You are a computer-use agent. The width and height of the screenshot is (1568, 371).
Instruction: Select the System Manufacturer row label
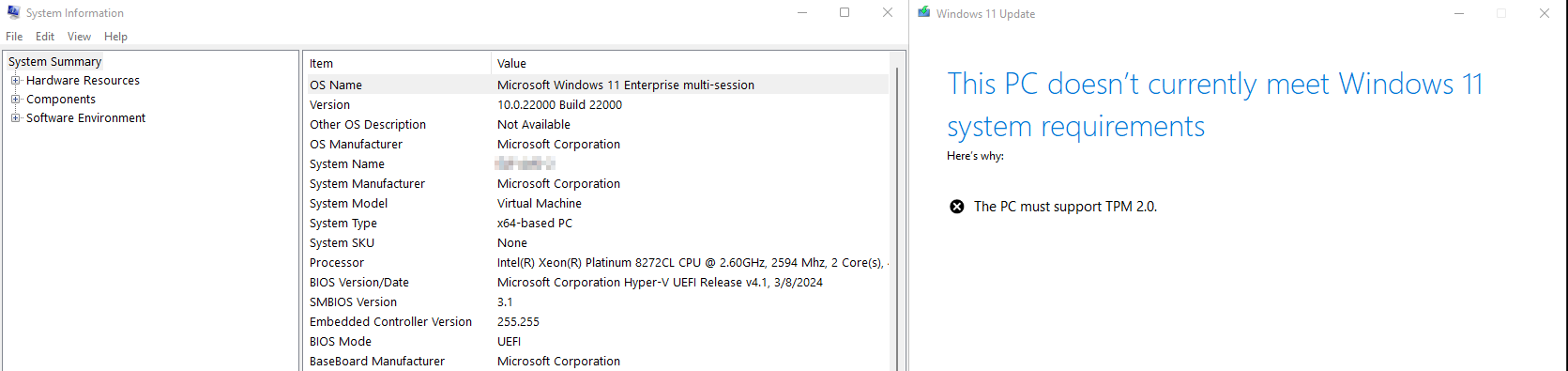[x=368, y=184]
